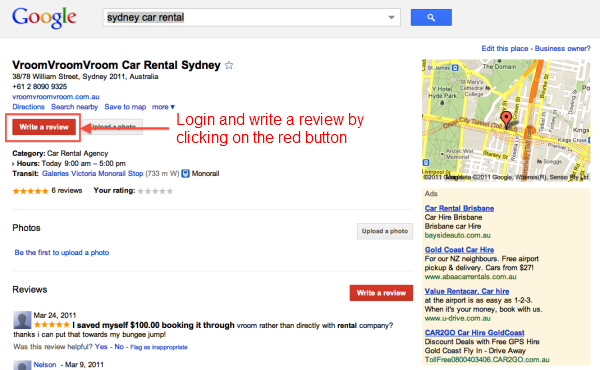This screenshot has height=370, width=600.
Task: Click the Nelson reviewer avatar thumbnail
Action: pos(22,365)
